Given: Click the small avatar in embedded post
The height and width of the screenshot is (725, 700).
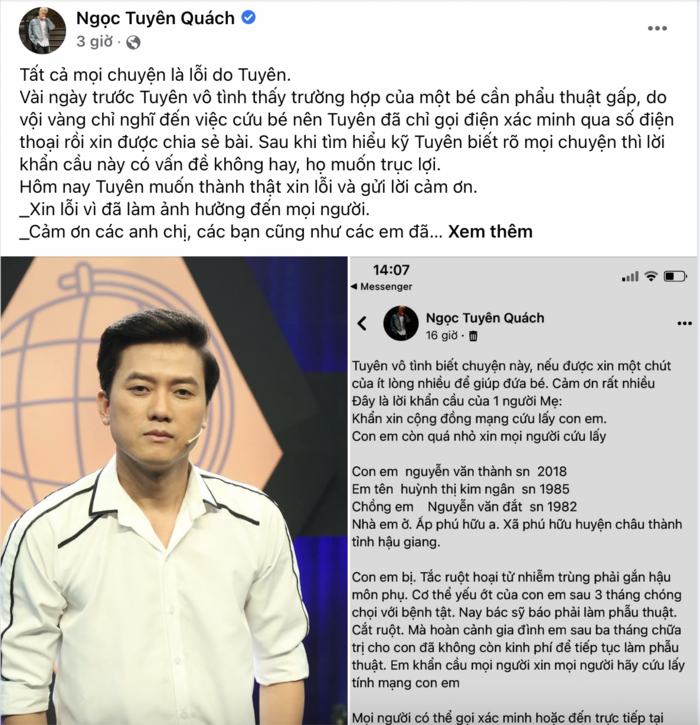Looking at the screenshot, I should (401, 323).
